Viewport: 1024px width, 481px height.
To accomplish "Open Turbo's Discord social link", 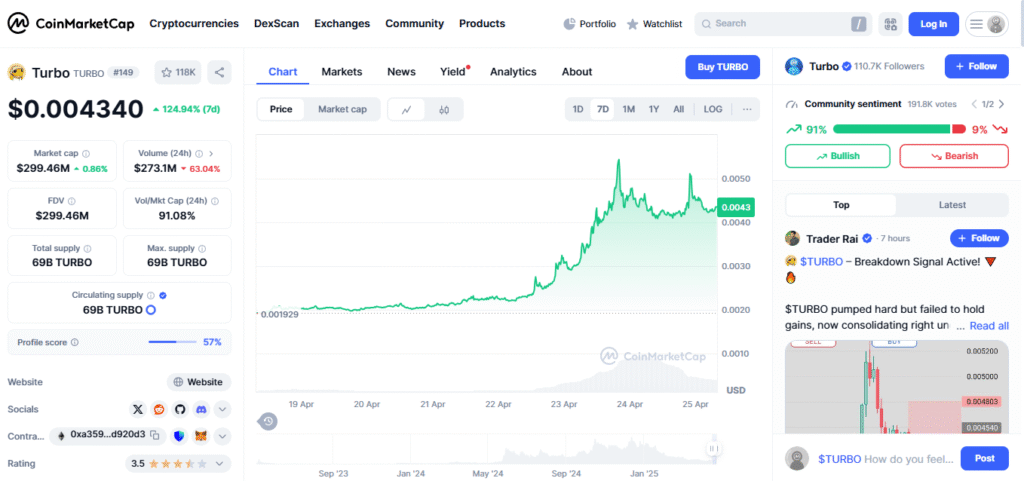I will [201, 409].
